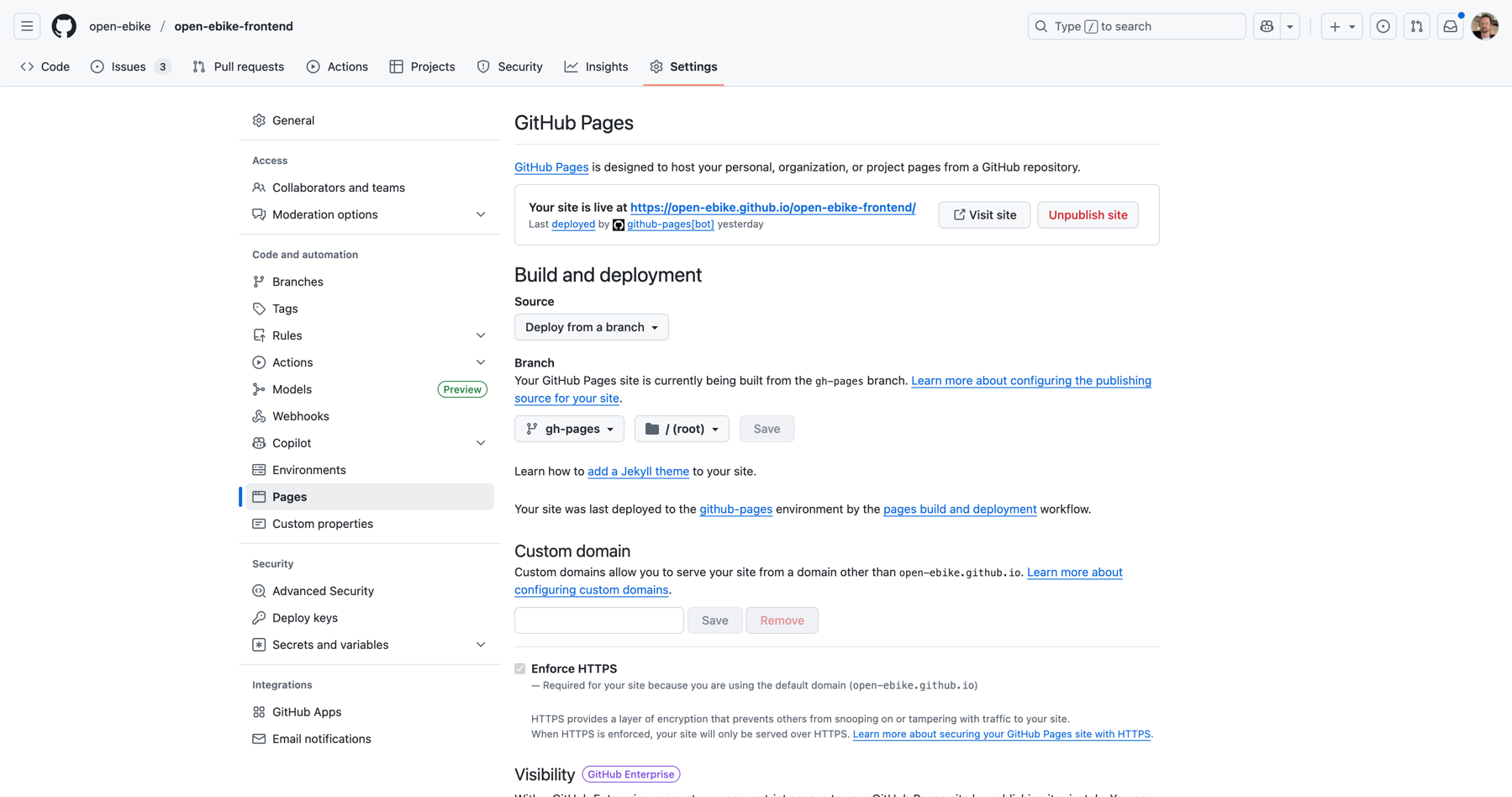Click the pull requests icon in the header

(x=1416, y=26)
